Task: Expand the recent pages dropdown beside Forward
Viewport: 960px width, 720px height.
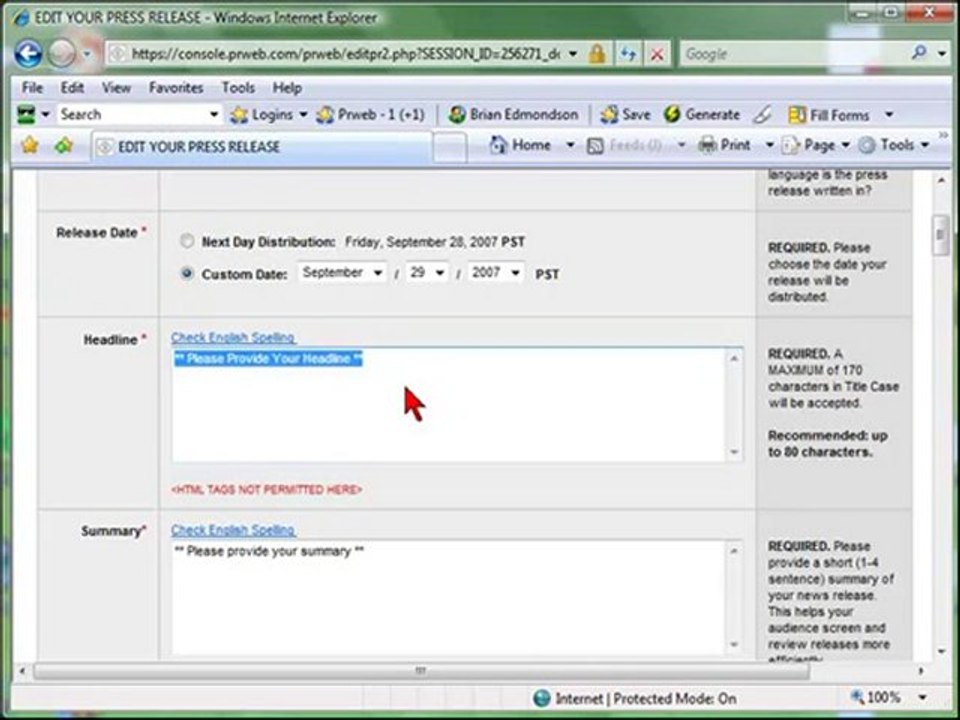Action: coord(86,54)
